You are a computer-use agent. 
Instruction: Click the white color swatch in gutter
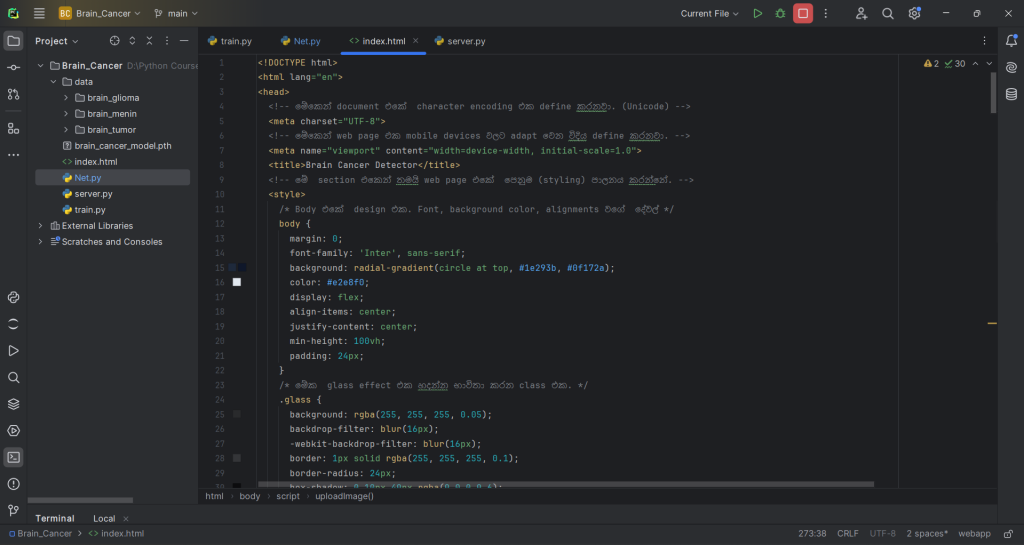tap(237, 283)
